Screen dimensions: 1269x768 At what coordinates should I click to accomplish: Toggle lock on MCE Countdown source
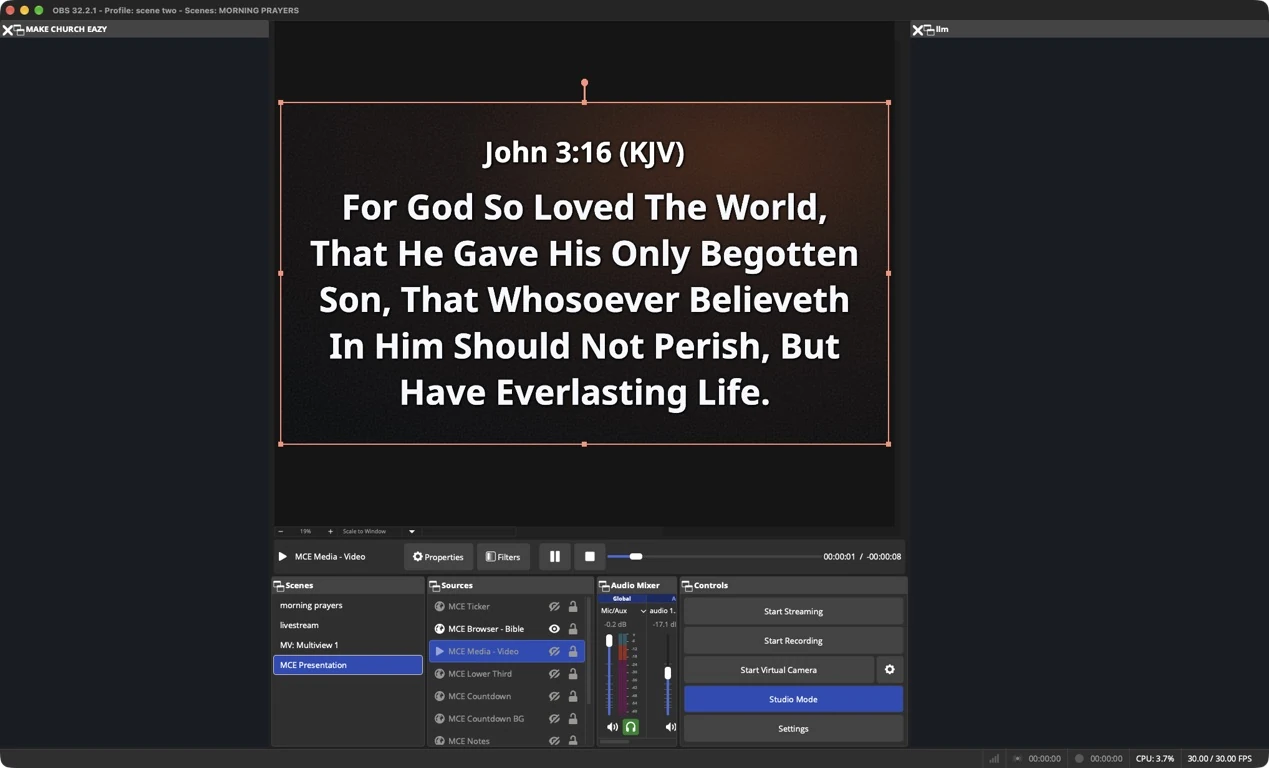573,697
